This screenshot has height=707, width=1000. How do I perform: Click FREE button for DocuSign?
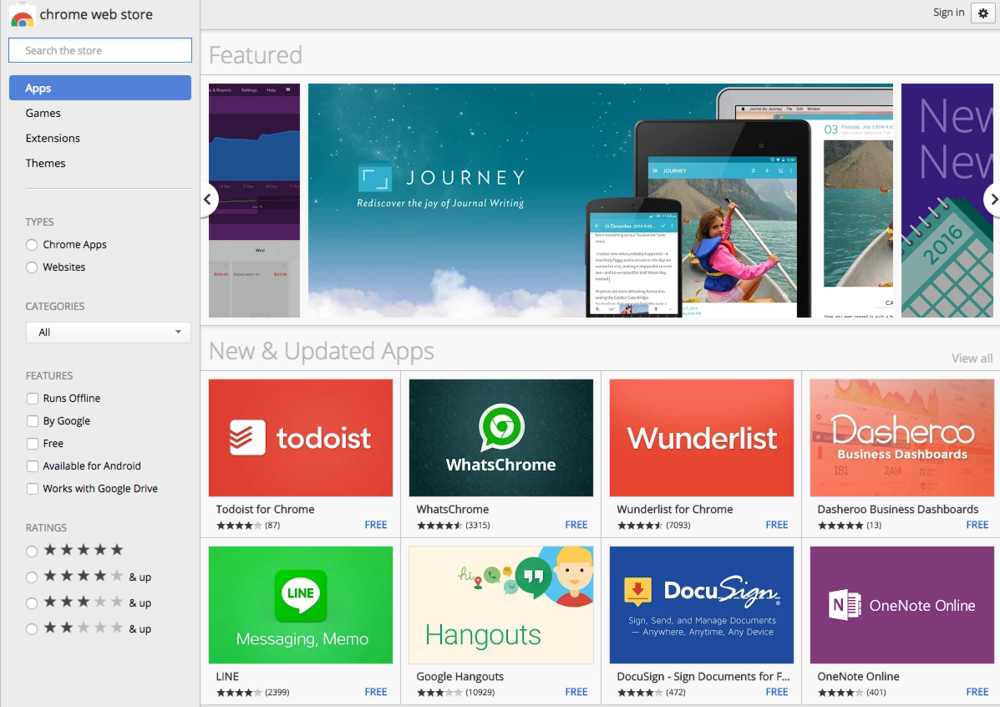(777, 692)
